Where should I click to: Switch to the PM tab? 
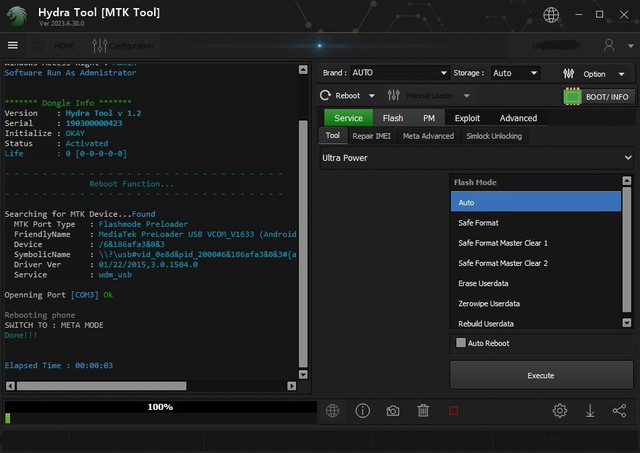pos(429,118)
